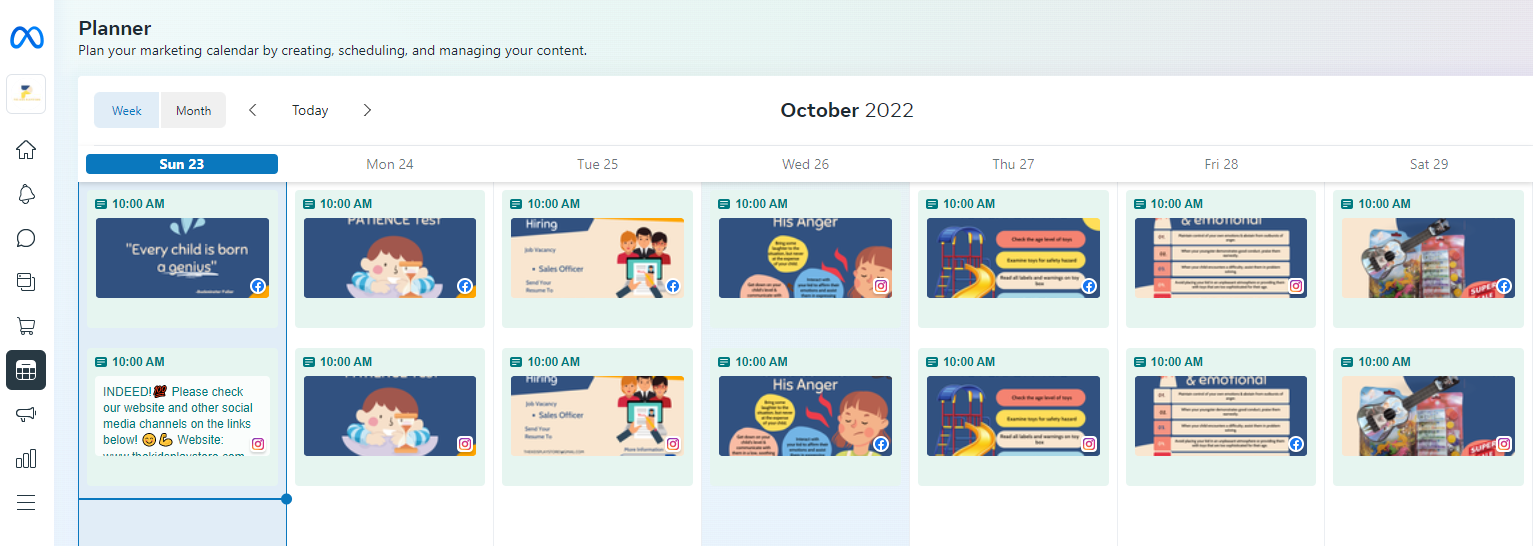
Task: Open Insights bar chart icon
Action: [x=26, y=458]
